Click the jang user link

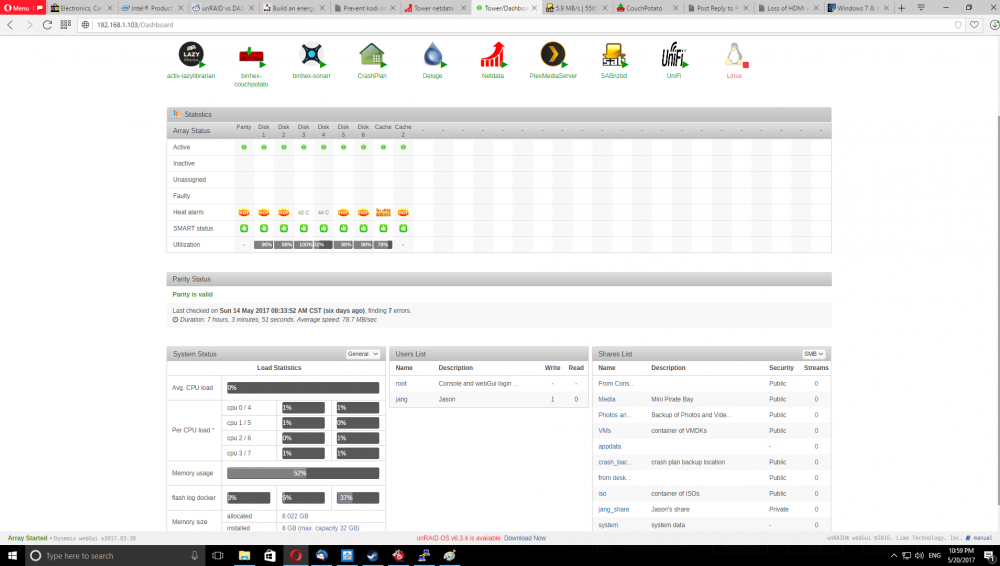pos(401,399)
